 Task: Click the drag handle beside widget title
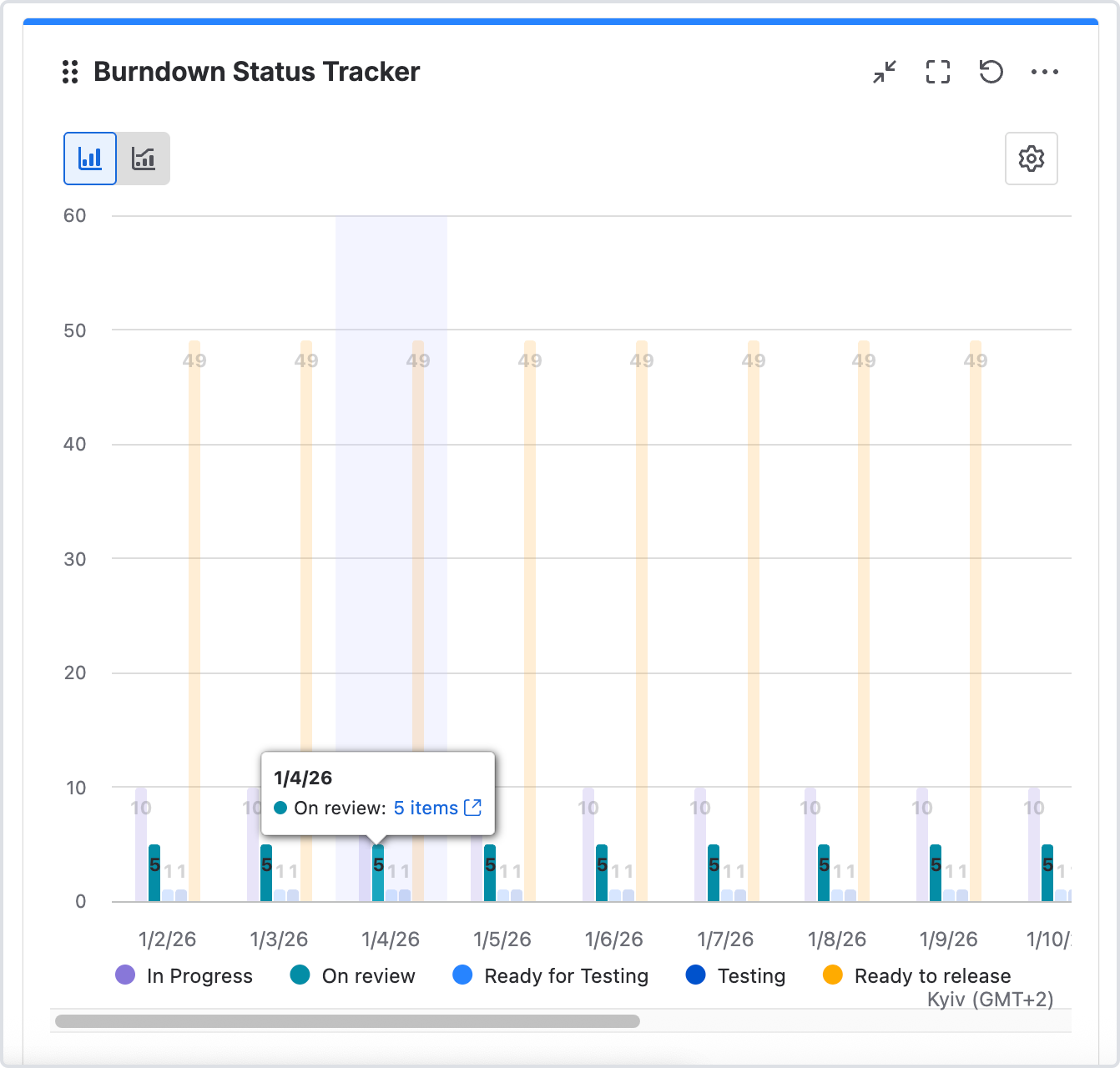click(70, 73)
